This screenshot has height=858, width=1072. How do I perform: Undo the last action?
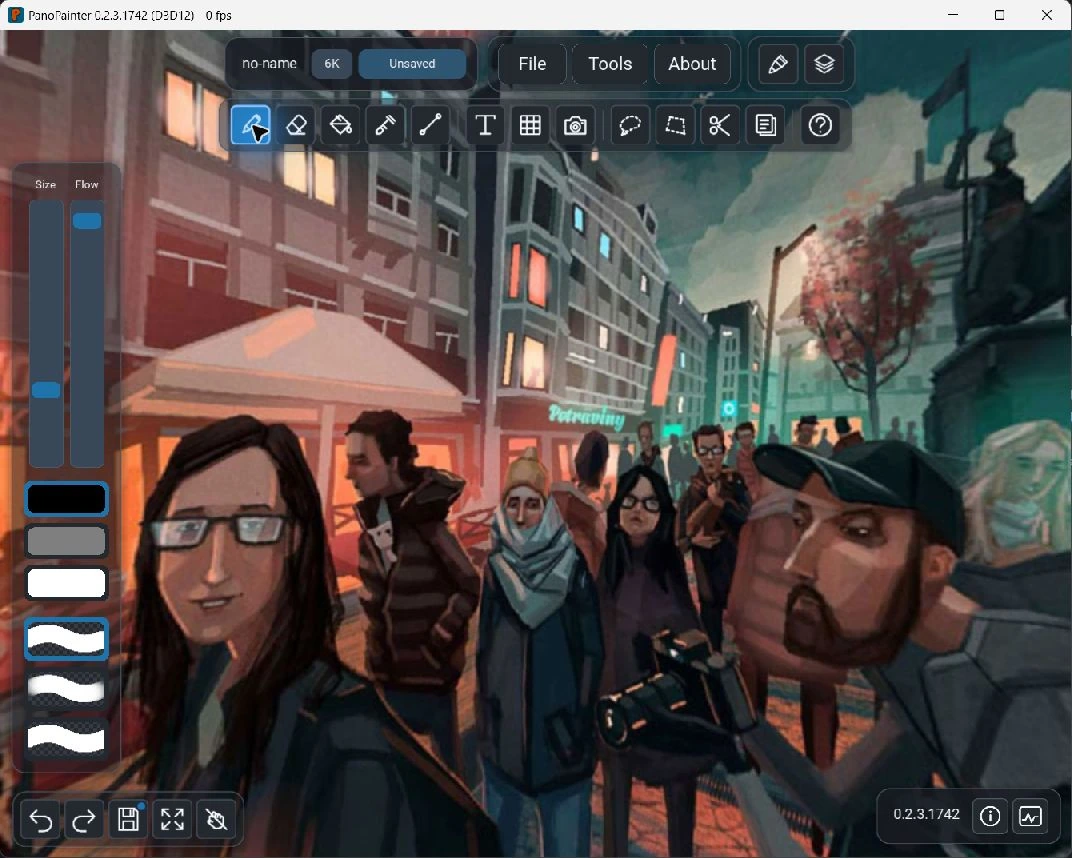click(41, 819)
